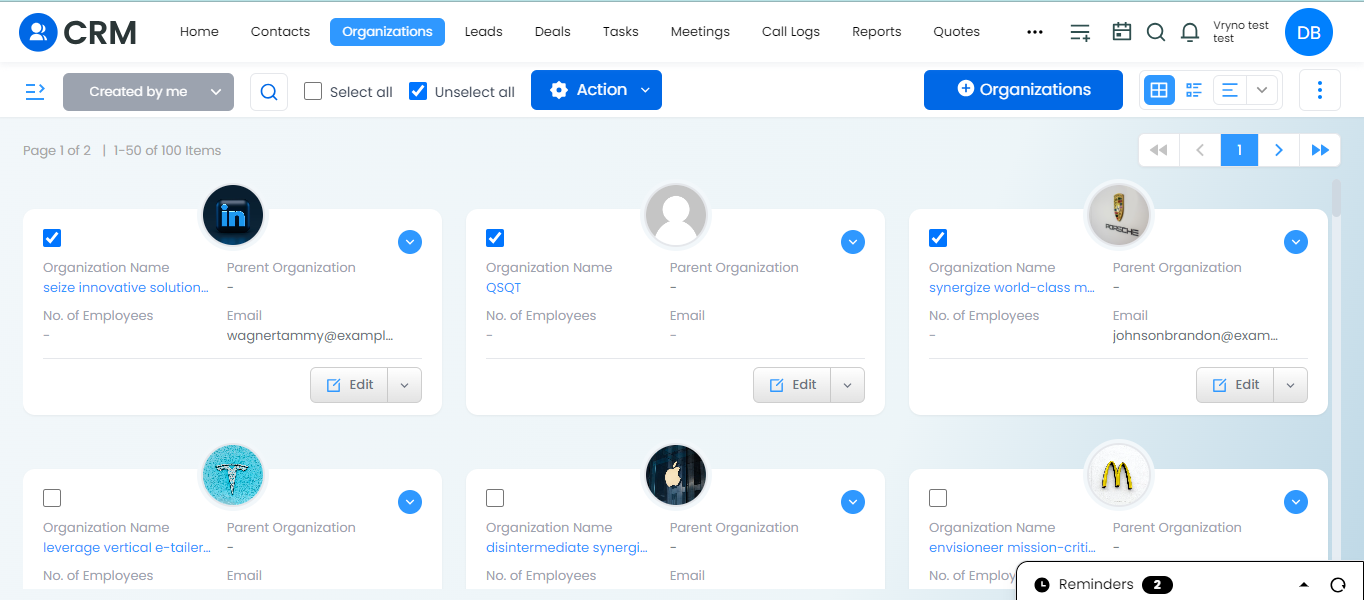
Task: Uncheck the synergize world-class card checkbox
Action: 938,238
